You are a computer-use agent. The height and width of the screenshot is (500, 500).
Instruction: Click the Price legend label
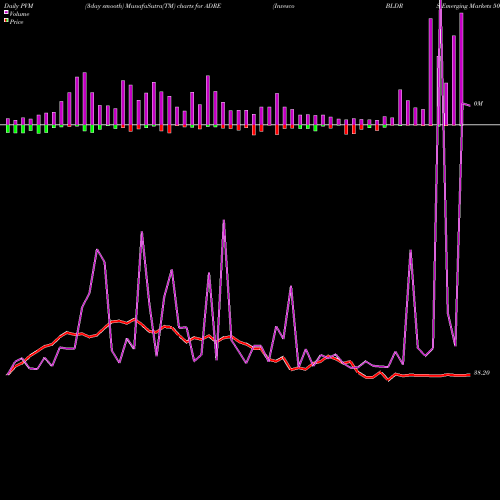16,22
